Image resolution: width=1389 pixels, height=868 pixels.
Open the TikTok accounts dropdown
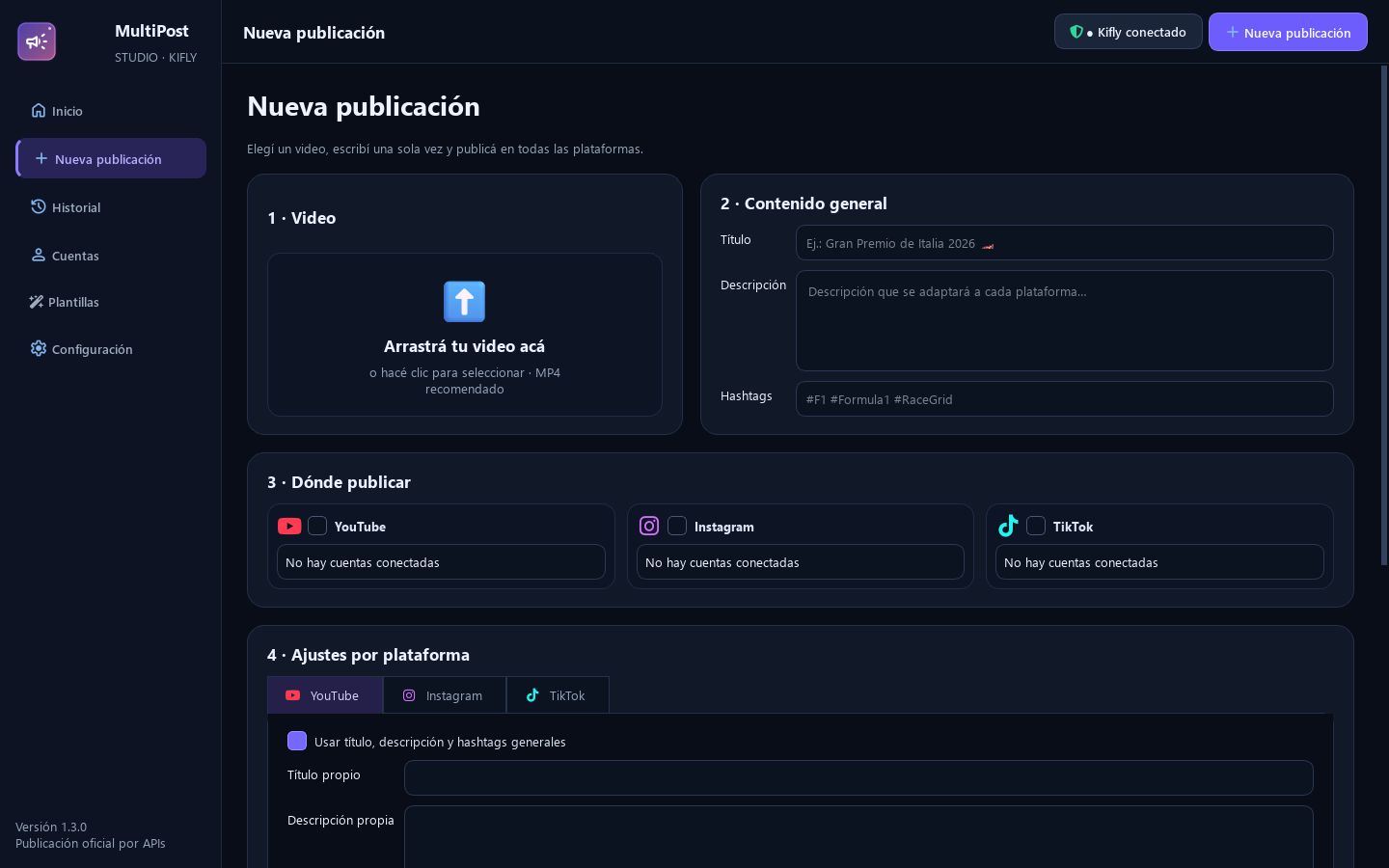(1159, 562)
